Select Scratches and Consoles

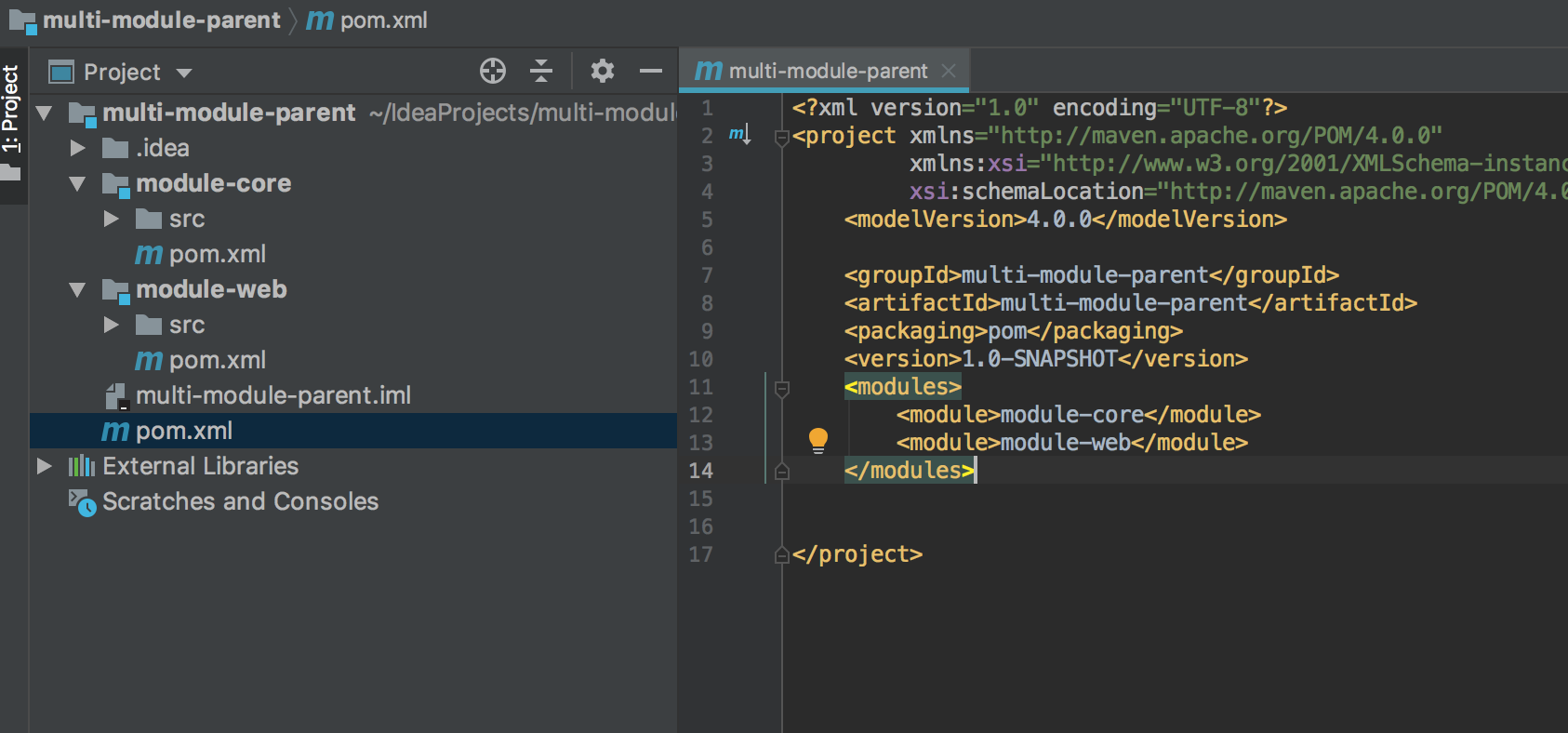pyautogui.click(x=241, y=501)
